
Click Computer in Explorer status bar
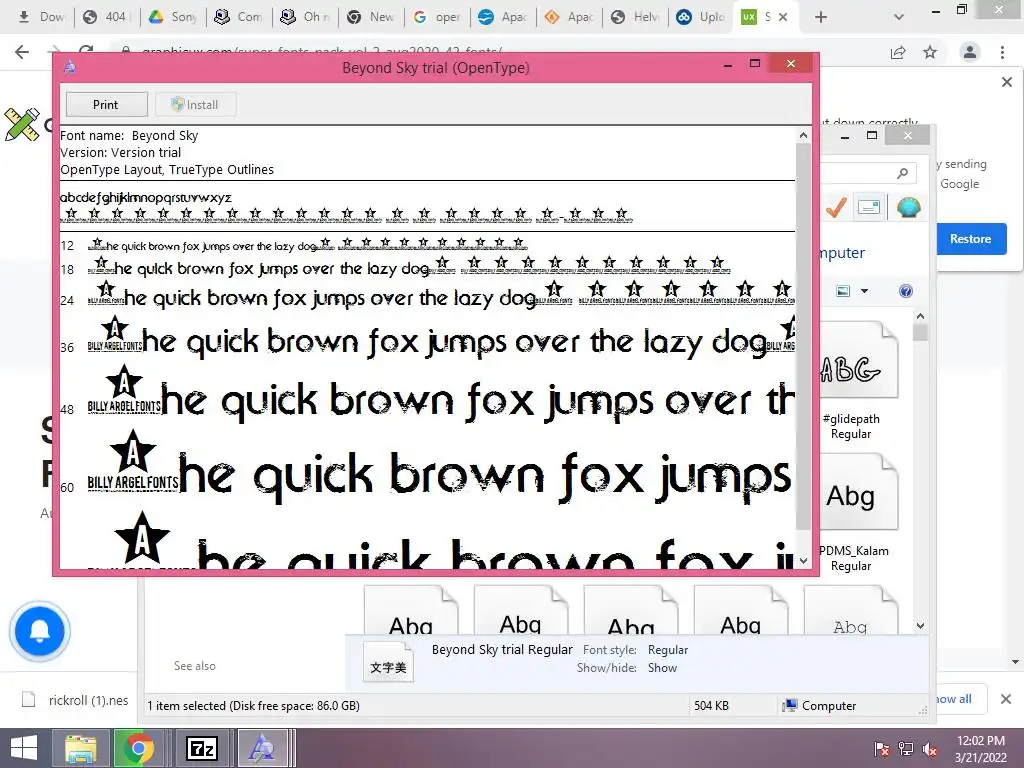(819, 705)
